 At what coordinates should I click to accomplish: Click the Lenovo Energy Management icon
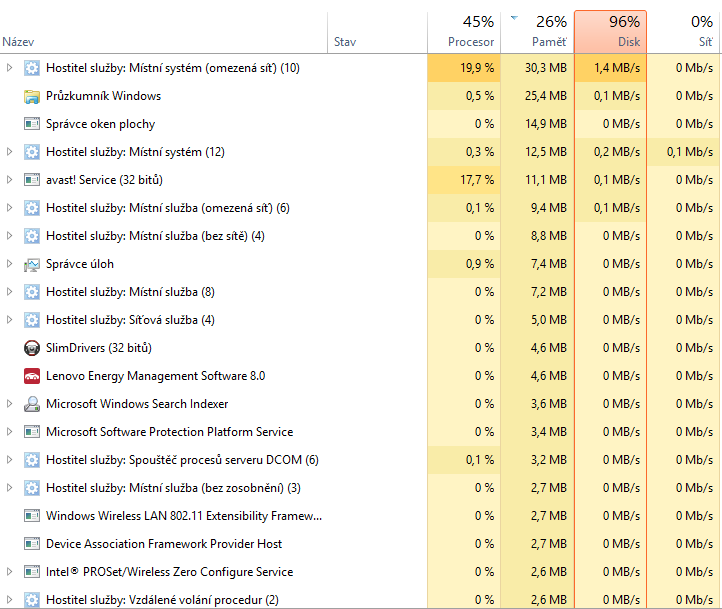pos(32,376)
